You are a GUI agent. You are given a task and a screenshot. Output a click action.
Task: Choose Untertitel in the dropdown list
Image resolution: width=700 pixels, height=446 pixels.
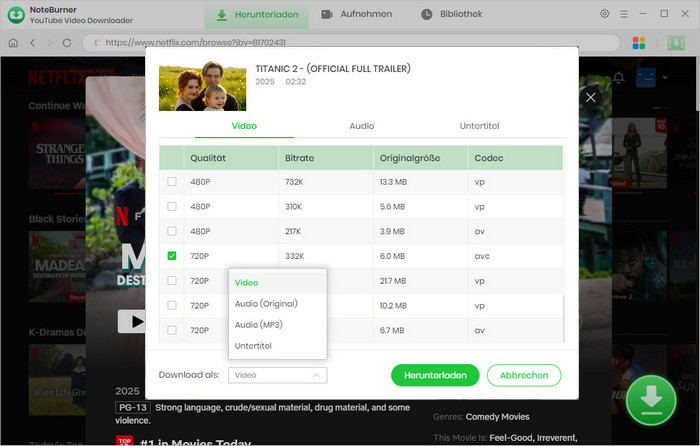278,346
